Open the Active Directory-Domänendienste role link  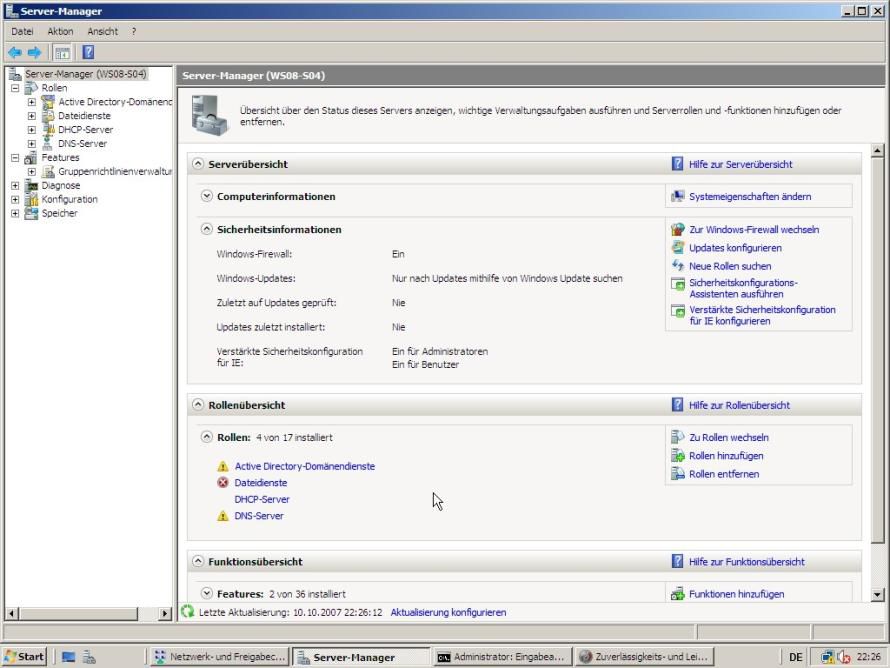pyautogui.click(x=305, y=467)
